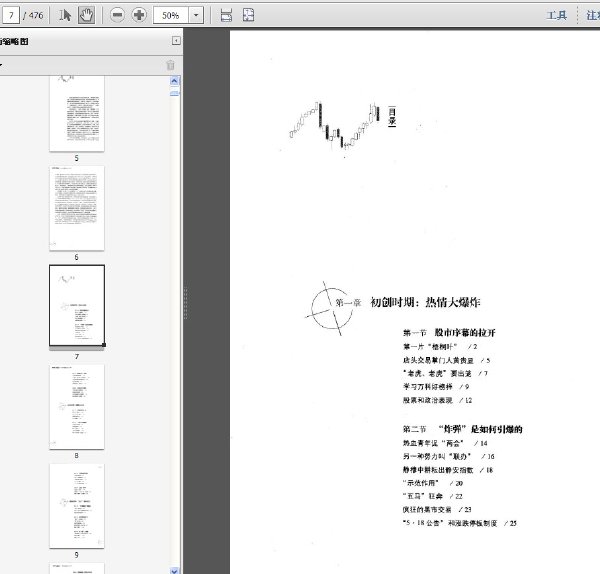
Task: Select page 9 thumbnail
Action: click(77, 506)
